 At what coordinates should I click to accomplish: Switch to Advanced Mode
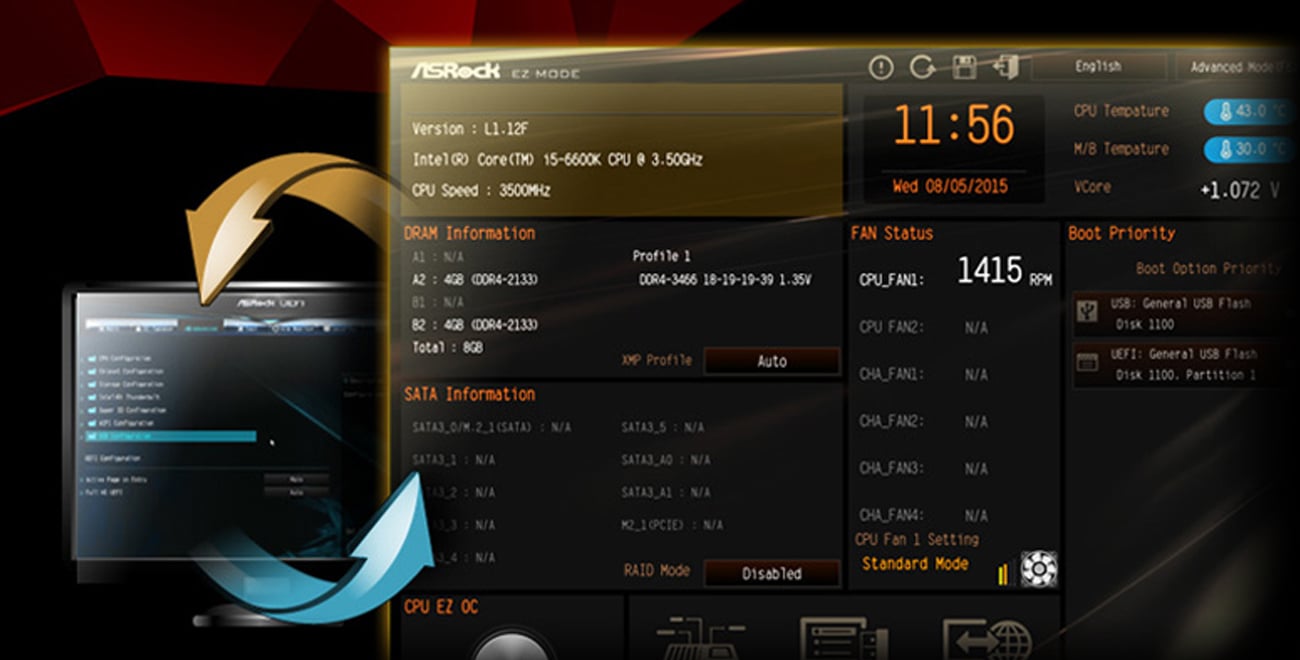[1236, 67]
